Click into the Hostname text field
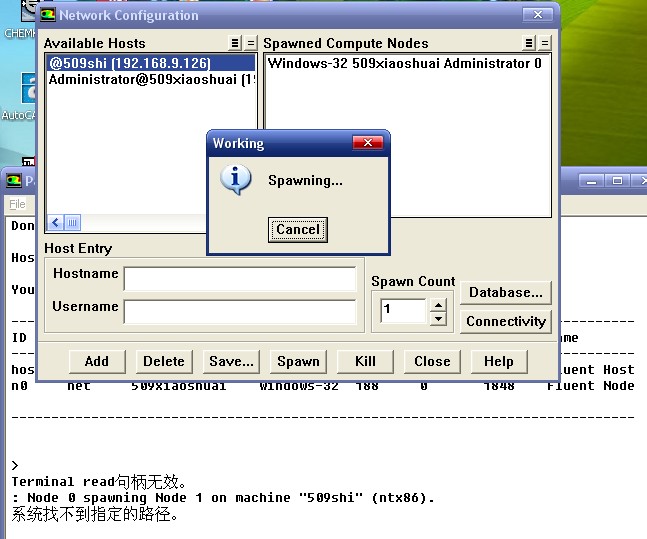 click(x=240, y=278)
